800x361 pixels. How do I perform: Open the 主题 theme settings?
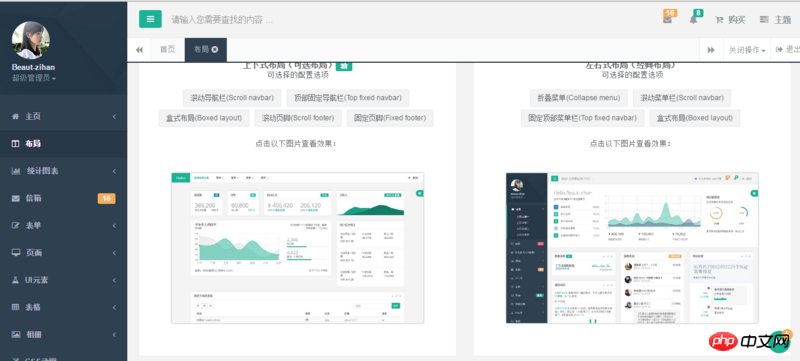point(775,20)
